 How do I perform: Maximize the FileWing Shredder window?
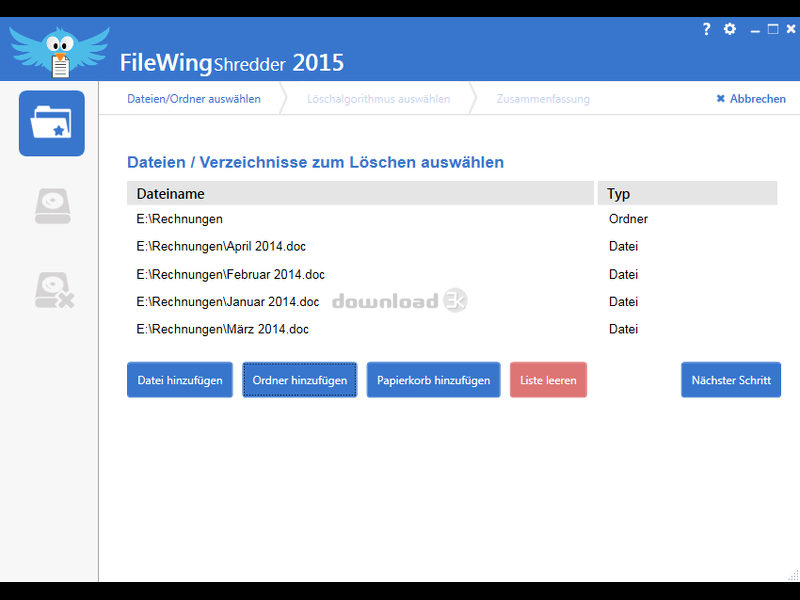(x=773, y=29)
